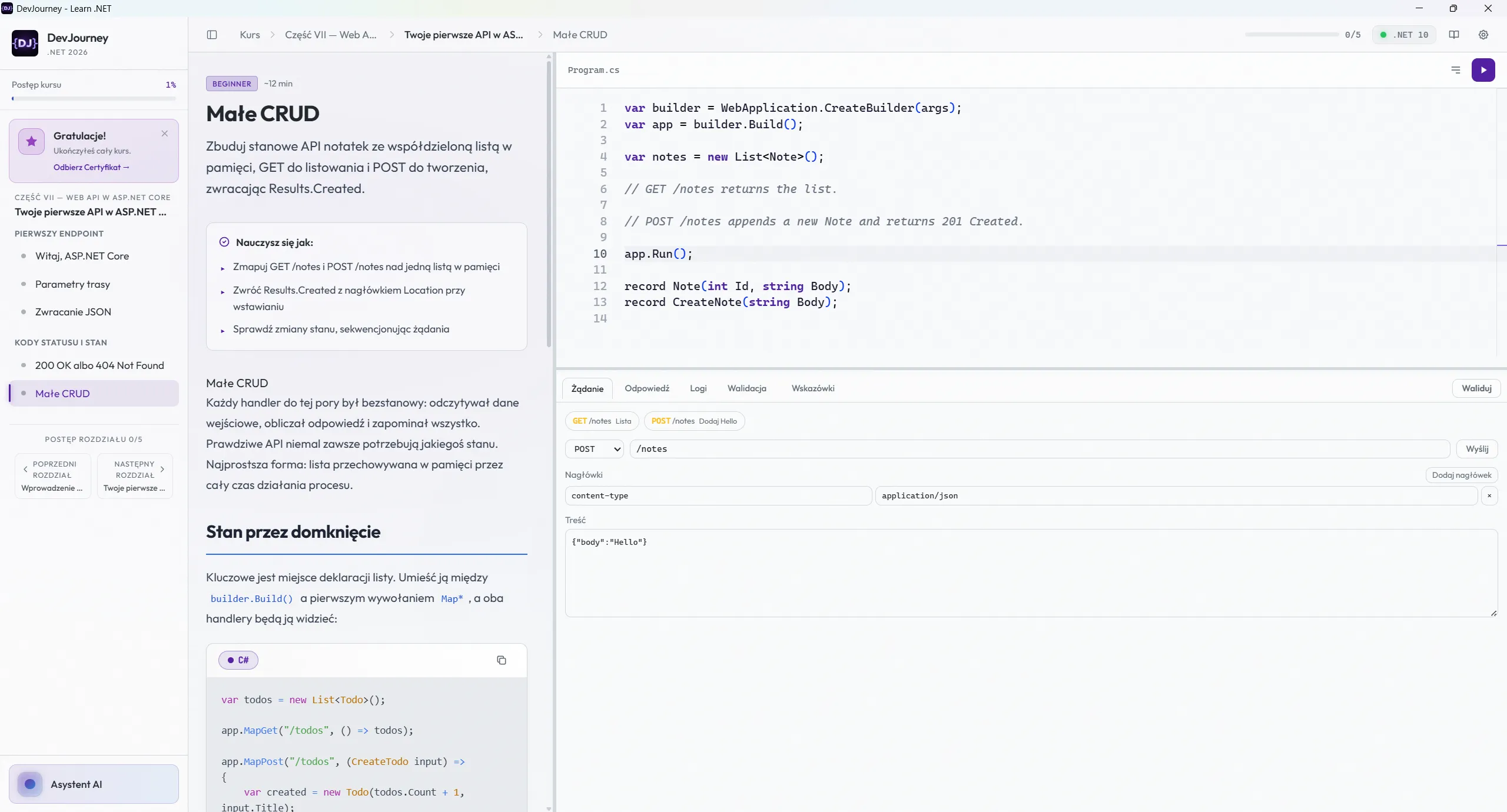1507x812 pixels.
Task: Open the editor options lines icon
Action: [x=1456, y=70]
